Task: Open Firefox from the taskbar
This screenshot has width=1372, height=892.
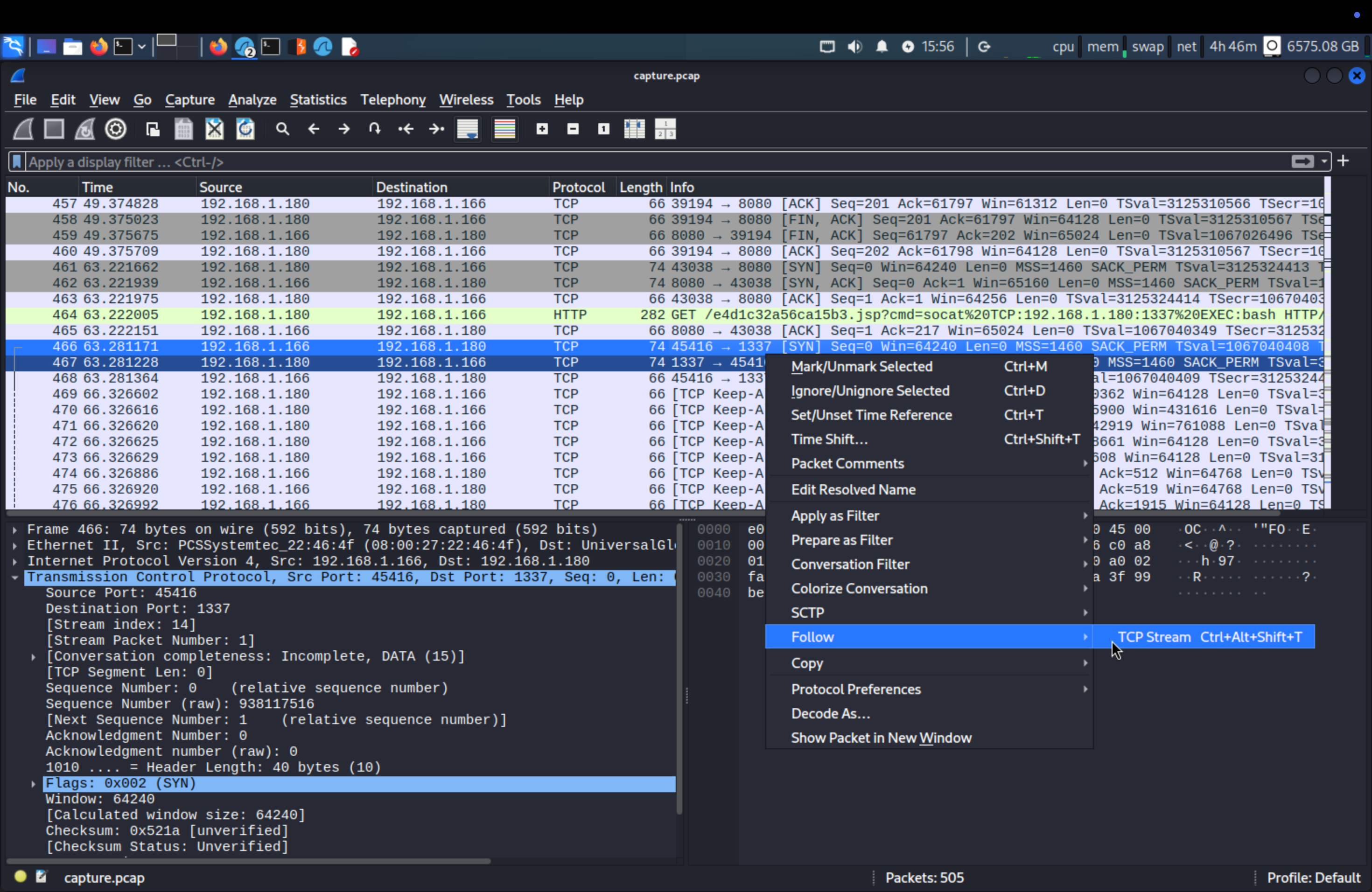Action: click(98, 47)
